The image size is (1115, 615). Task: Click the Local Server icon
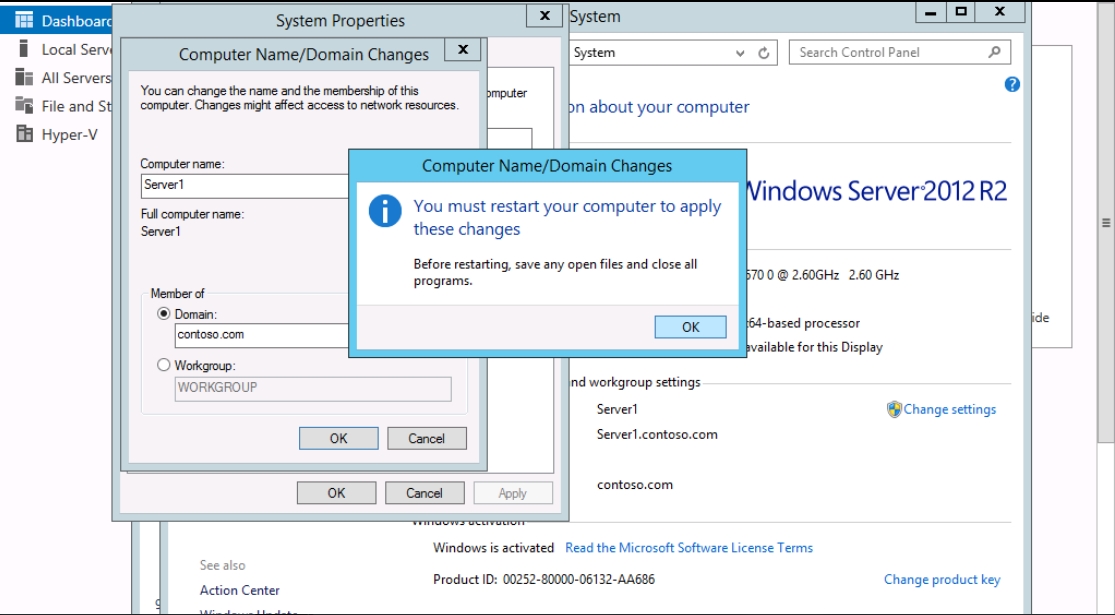[23, 48]
